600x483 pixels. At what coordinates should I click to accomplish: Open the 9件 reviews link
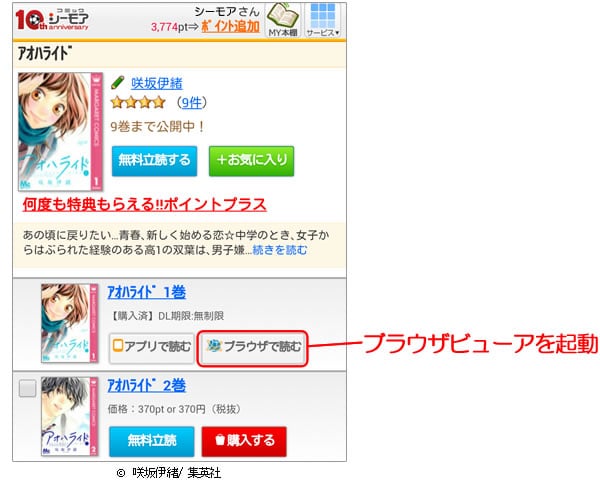(191, 103)
